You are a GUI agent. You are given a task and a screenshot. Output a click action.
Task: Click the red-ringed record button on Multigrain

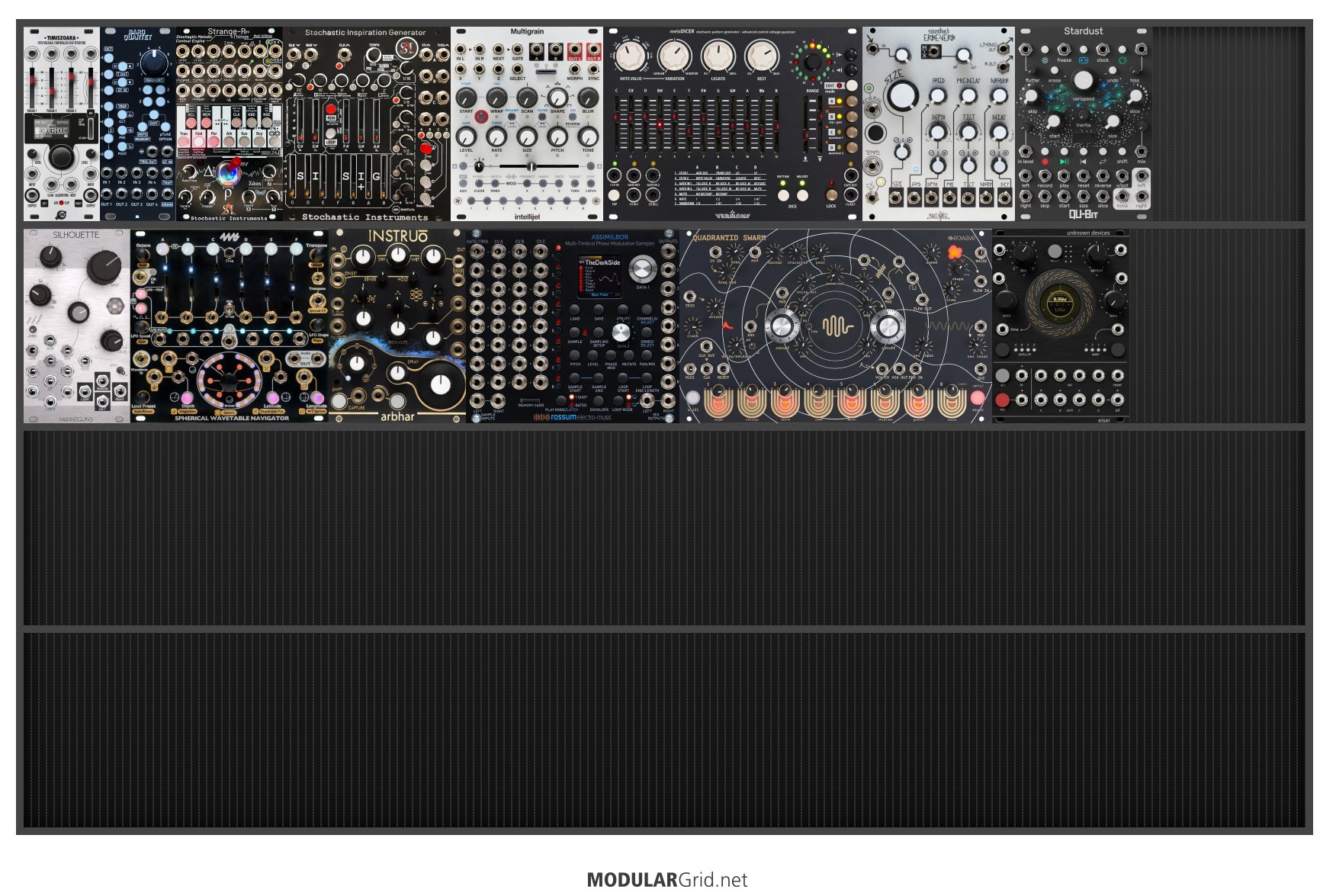(x=481, y=117)
